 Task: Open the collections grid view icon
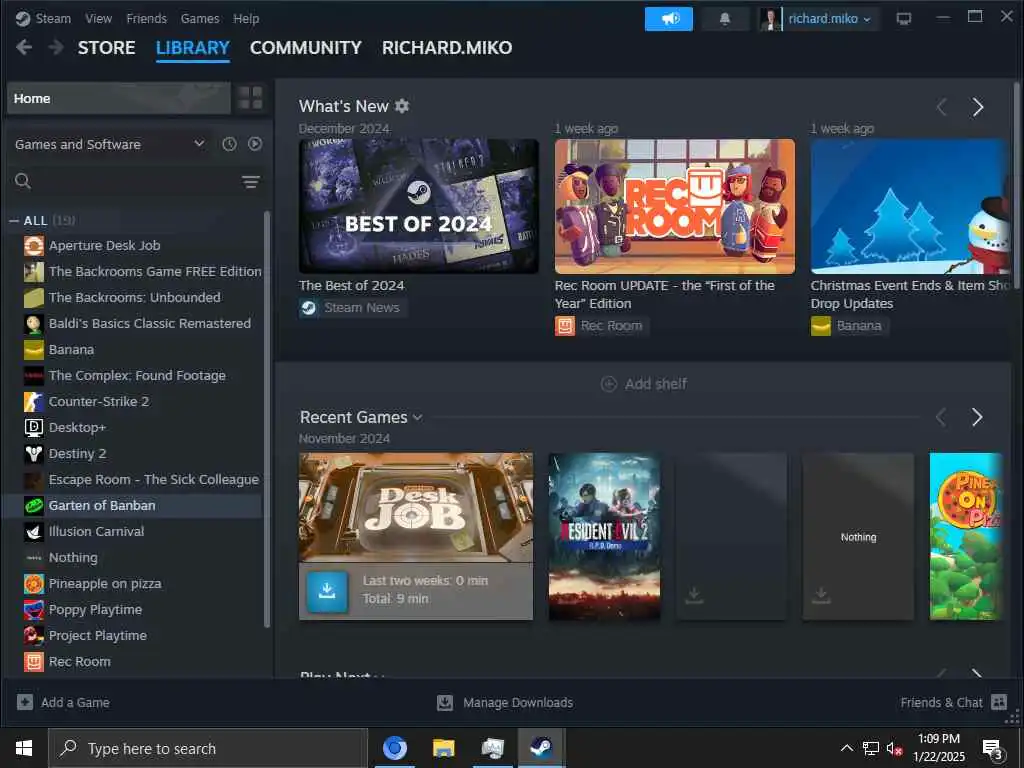pyautogui.click(x=250, y=98)
